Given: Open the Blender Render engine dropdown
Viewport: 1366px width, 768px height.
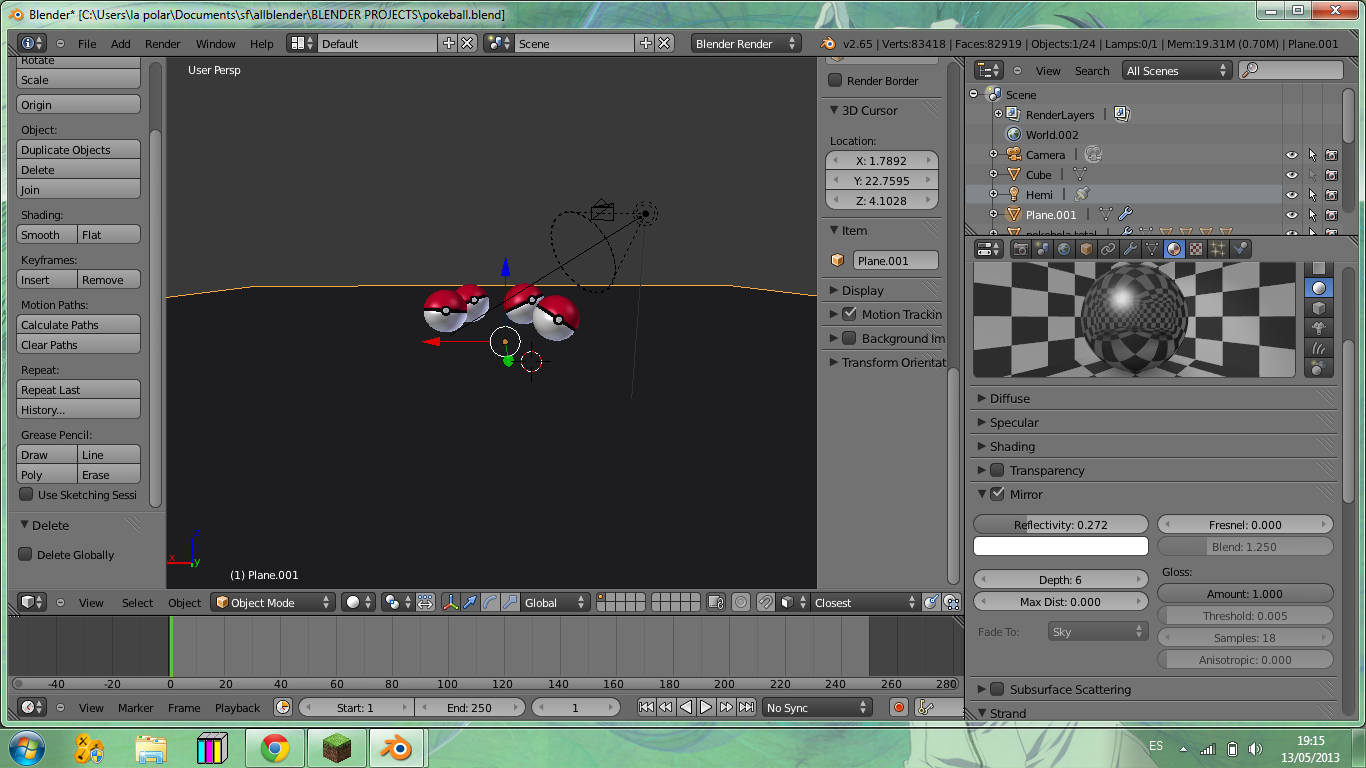Looking at the screenshot, I should click(x=747, y=43).
